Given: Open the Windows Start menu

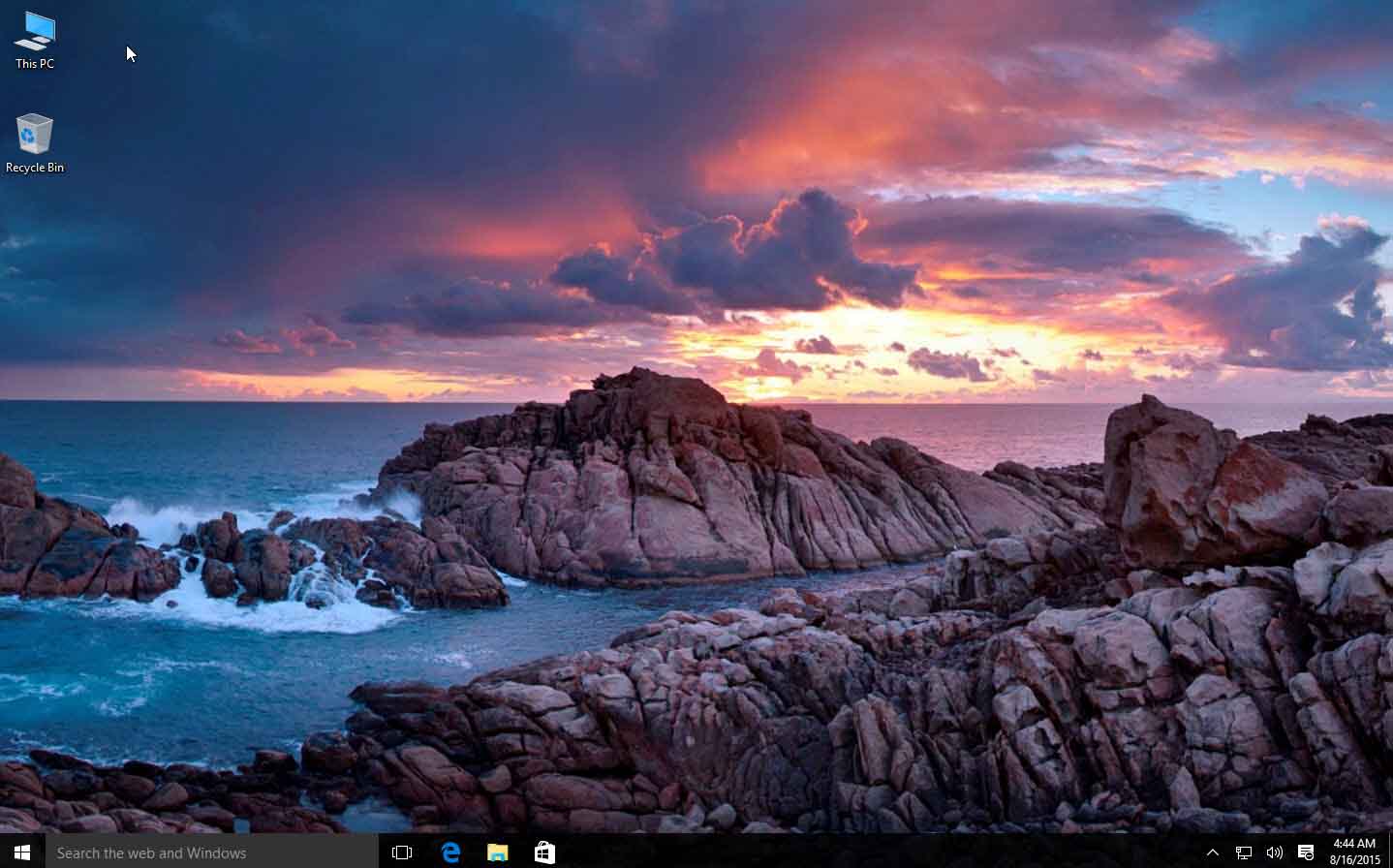Looking at the screenshot, I should [22, 852].
